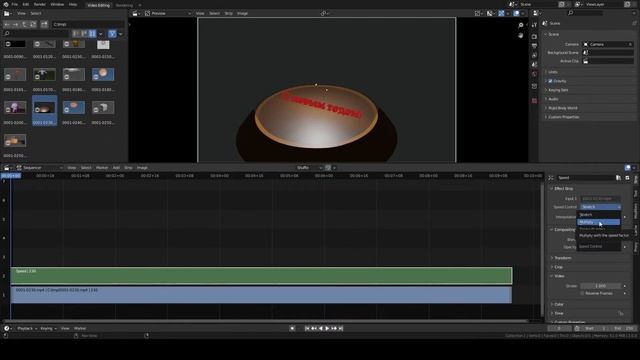Screen dimensions: 640x360
Task: Click the Blender logo icon
Action: (6, 4)
